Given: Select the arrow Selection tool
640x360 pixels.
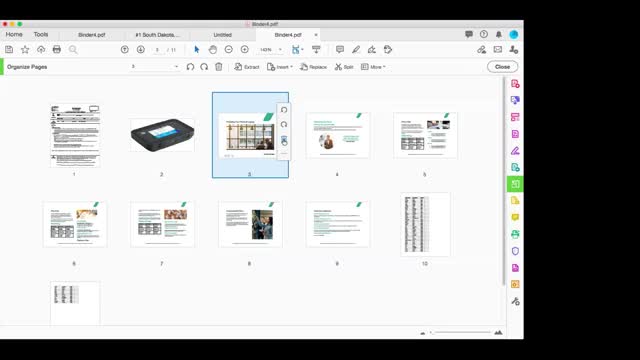Looking at the screenshot, I should pos(197,50).
